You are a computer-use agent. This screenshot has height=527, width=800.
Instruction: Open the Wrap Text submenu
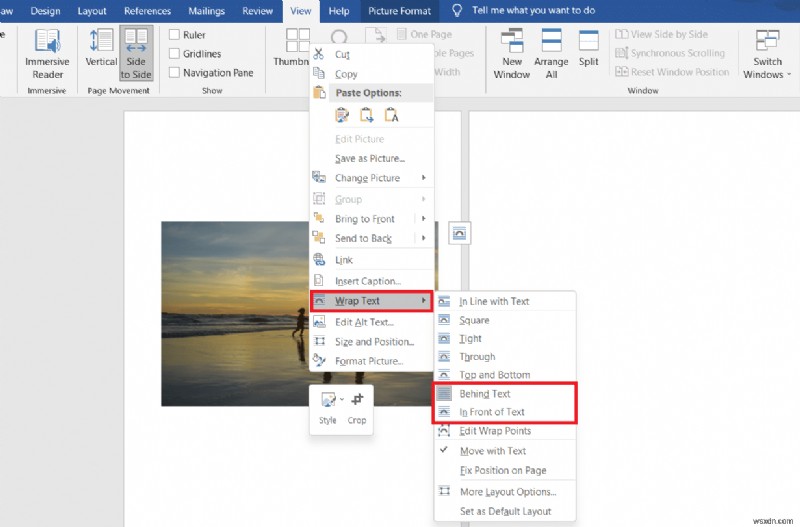371,301
